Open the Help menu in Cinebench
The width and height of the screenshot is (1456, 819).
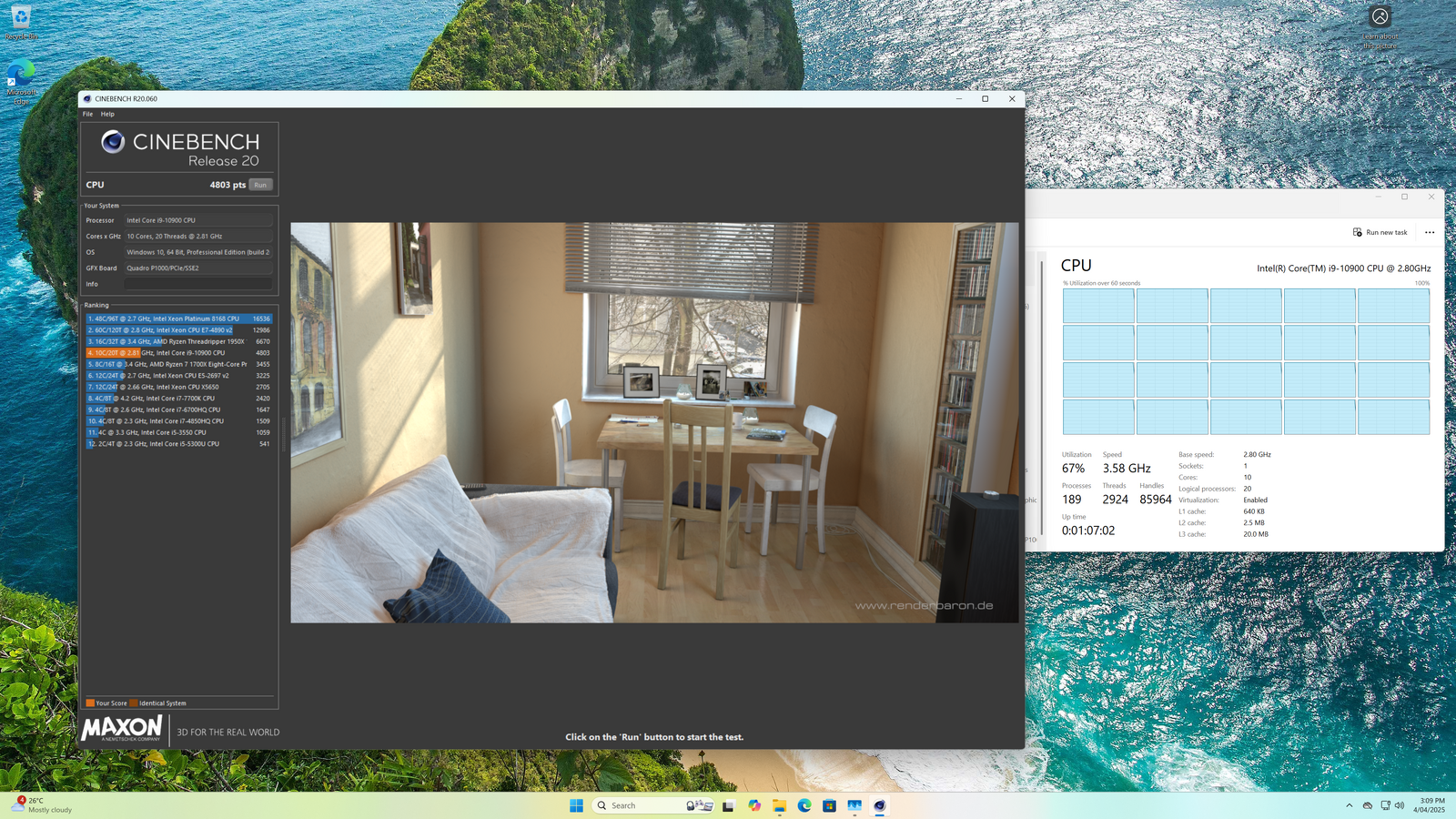[107, 114]
